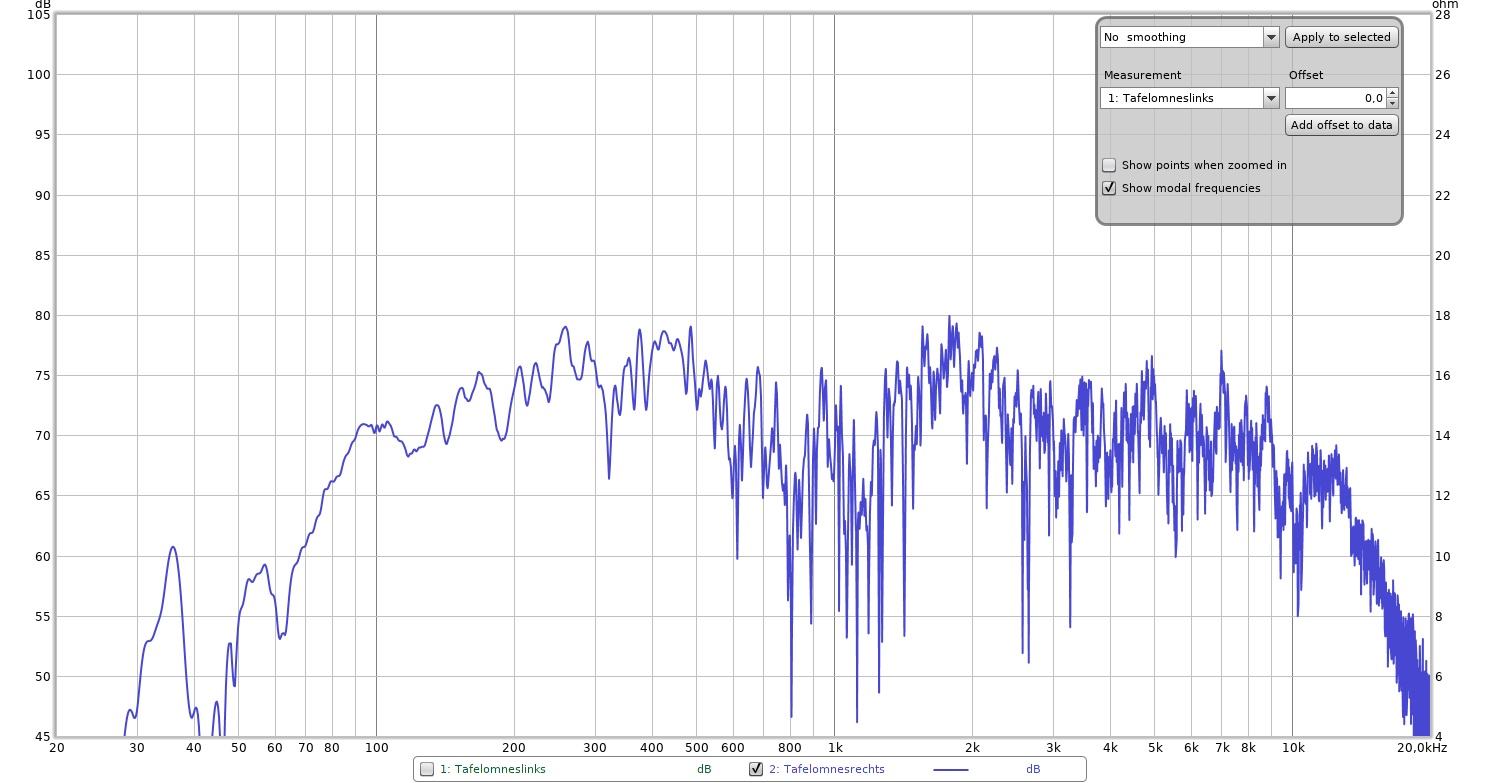Enable Show points when zoomed in

click(1109, 165)
